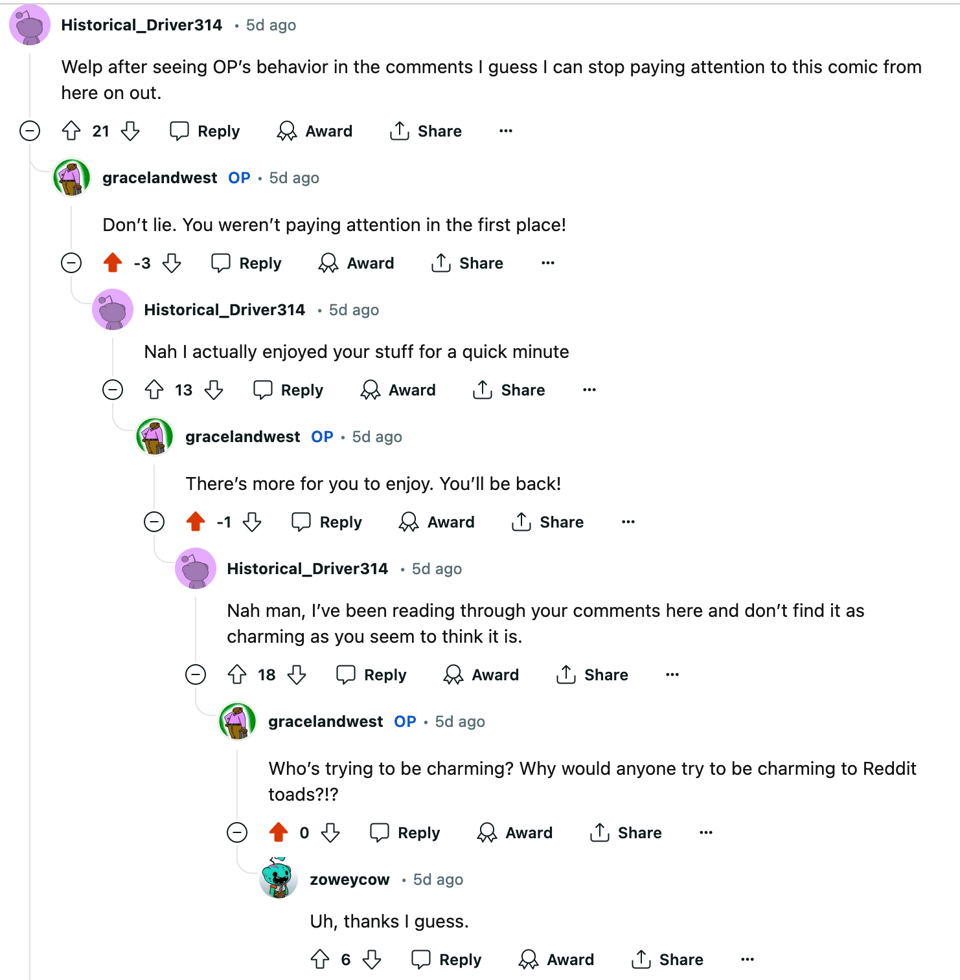This screenshot has height=980, width=960.
Task: Collapse the 'Nah man' comment thread
Action: pos(196,675)
